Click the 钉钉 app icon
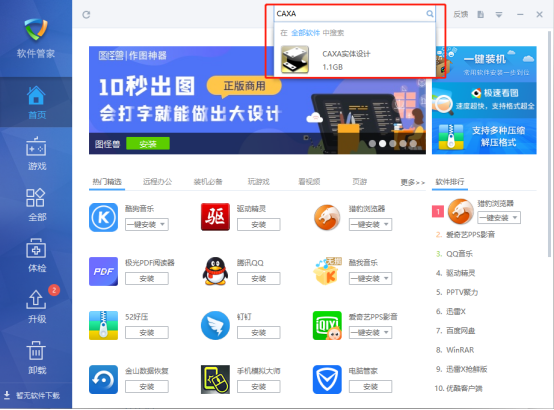Screen dimensions: 554x410 215,325
